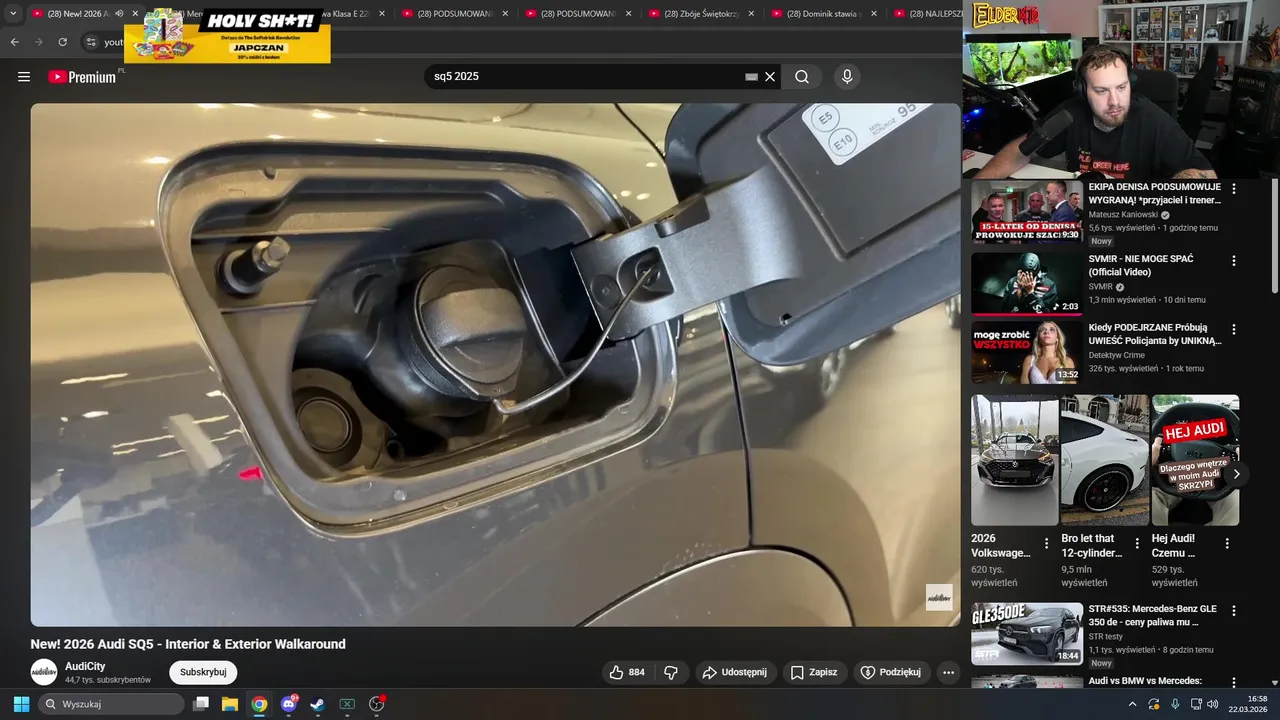The width and height of the screenshot is (1280, 720).
Task: Open the AudiCity channel avatar
Action: [44, 672]
